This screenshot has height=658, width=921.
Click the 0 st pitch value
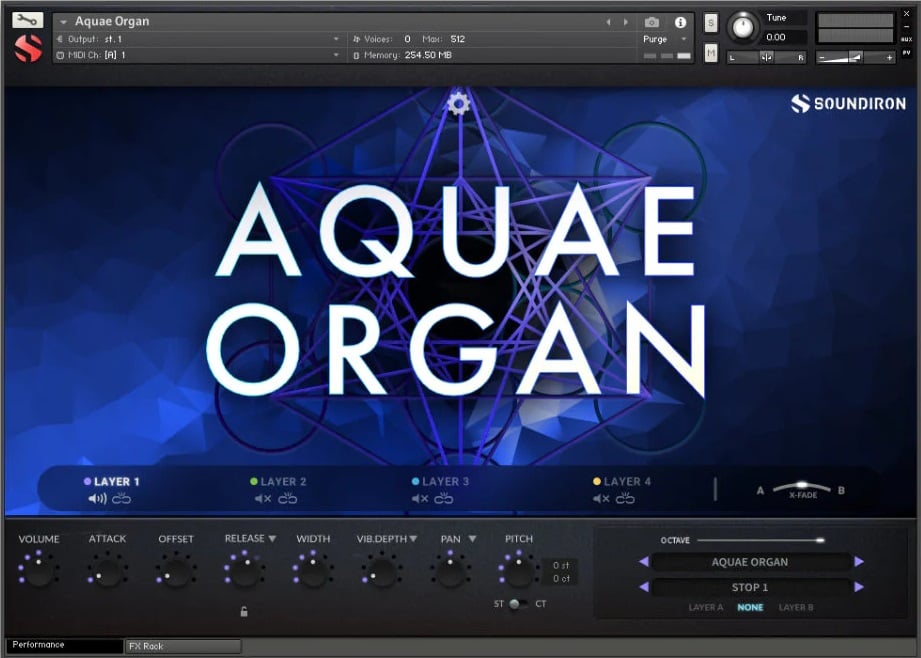560,565
